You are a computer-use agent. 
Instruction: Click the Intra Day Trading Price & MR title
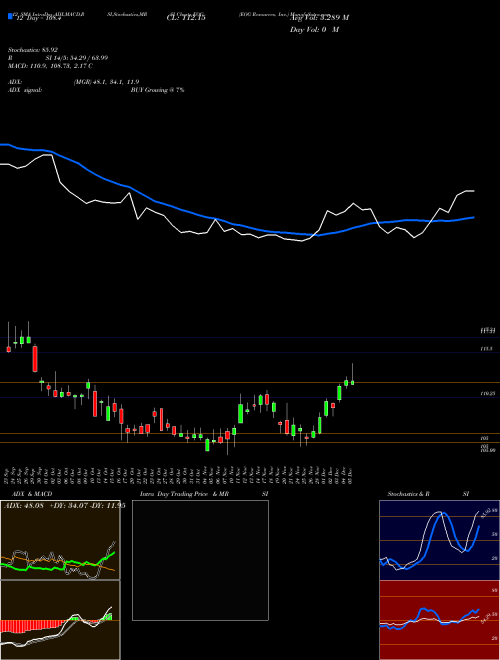[x=184, y=494]
